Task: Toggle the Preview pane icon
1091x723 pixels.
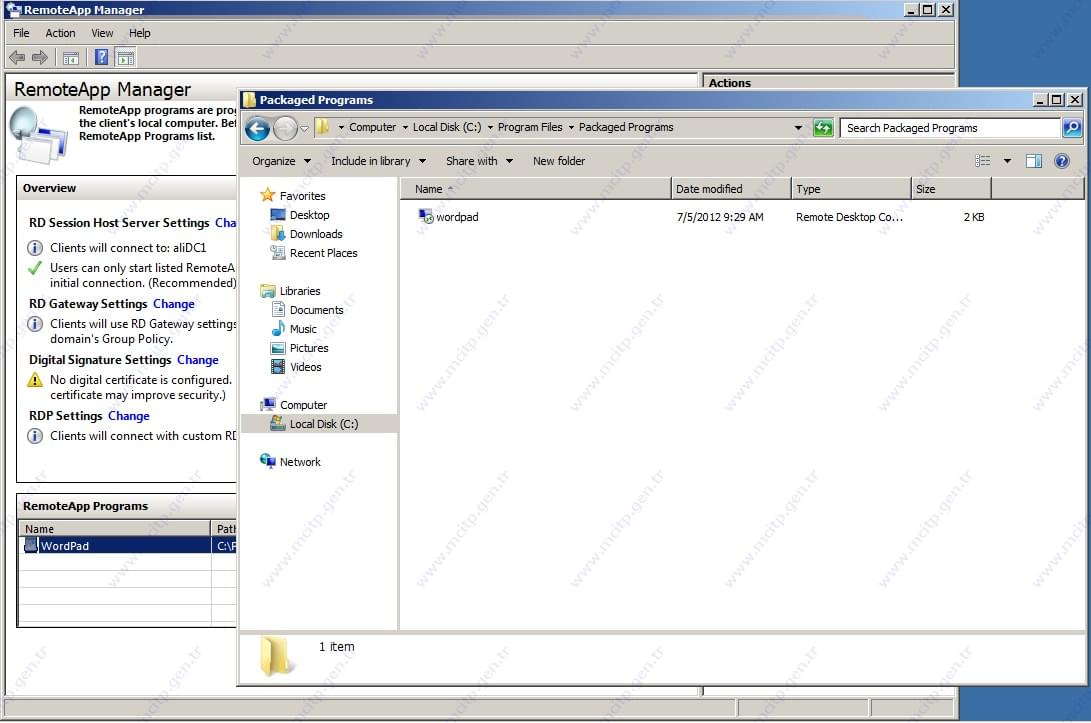Action: pyautogui.click(x=1034, y=161)
